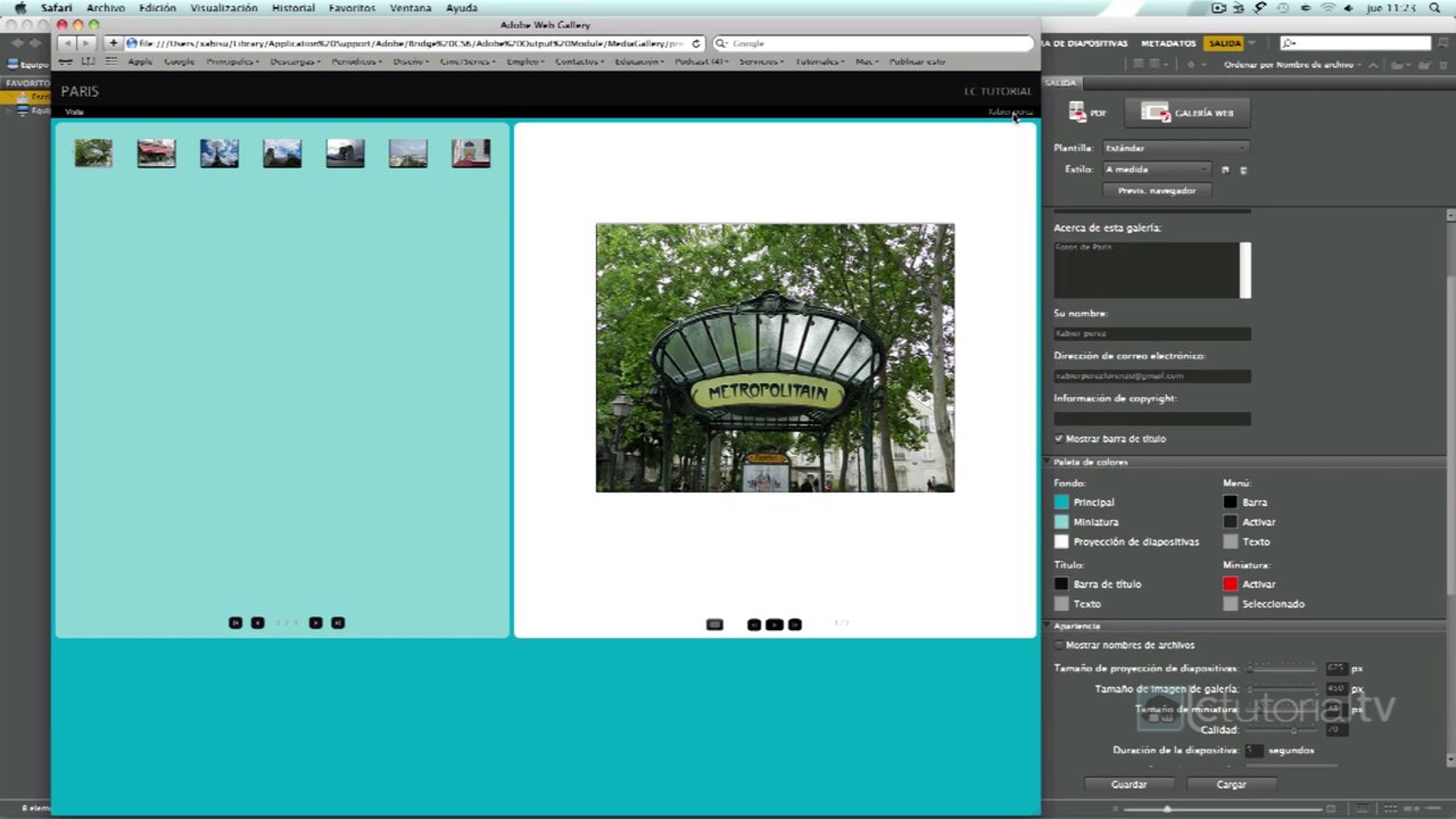Collapse the Paleta de colores section
The height and width of the screenshot is (819, 1456).
(x=1047, y=462)
